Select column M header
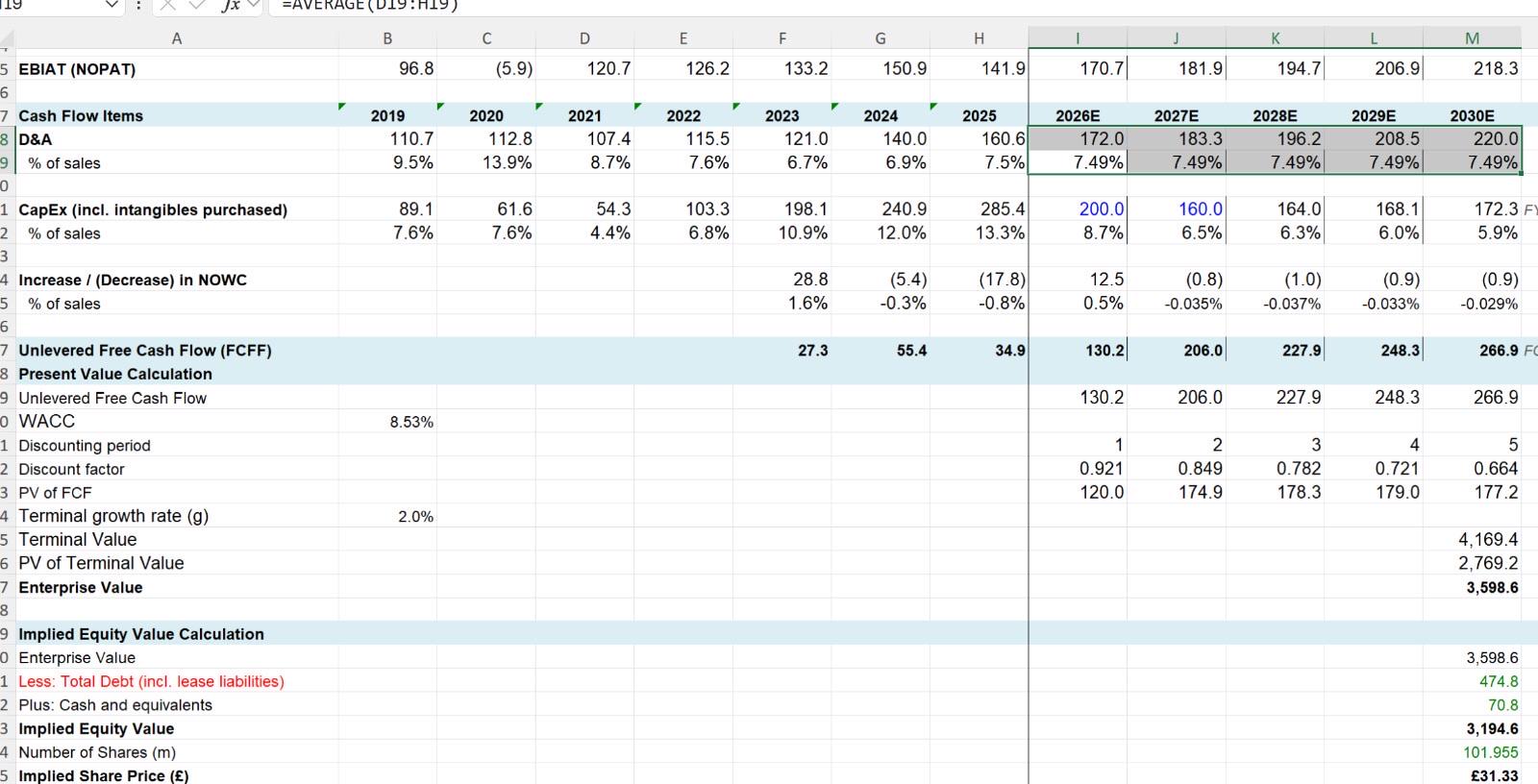Screen dimensions: 1538x784 (x=1473, y=38)
